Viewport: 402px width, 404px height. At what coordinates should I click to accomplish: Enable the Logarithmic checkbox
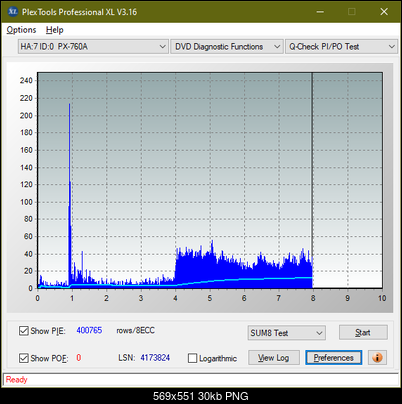point(192,358)
